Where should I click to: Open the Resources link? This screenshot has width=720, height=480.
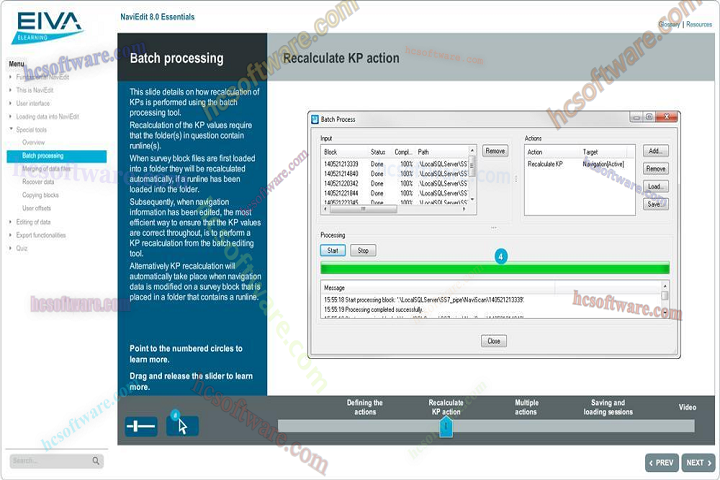[699, 24]
